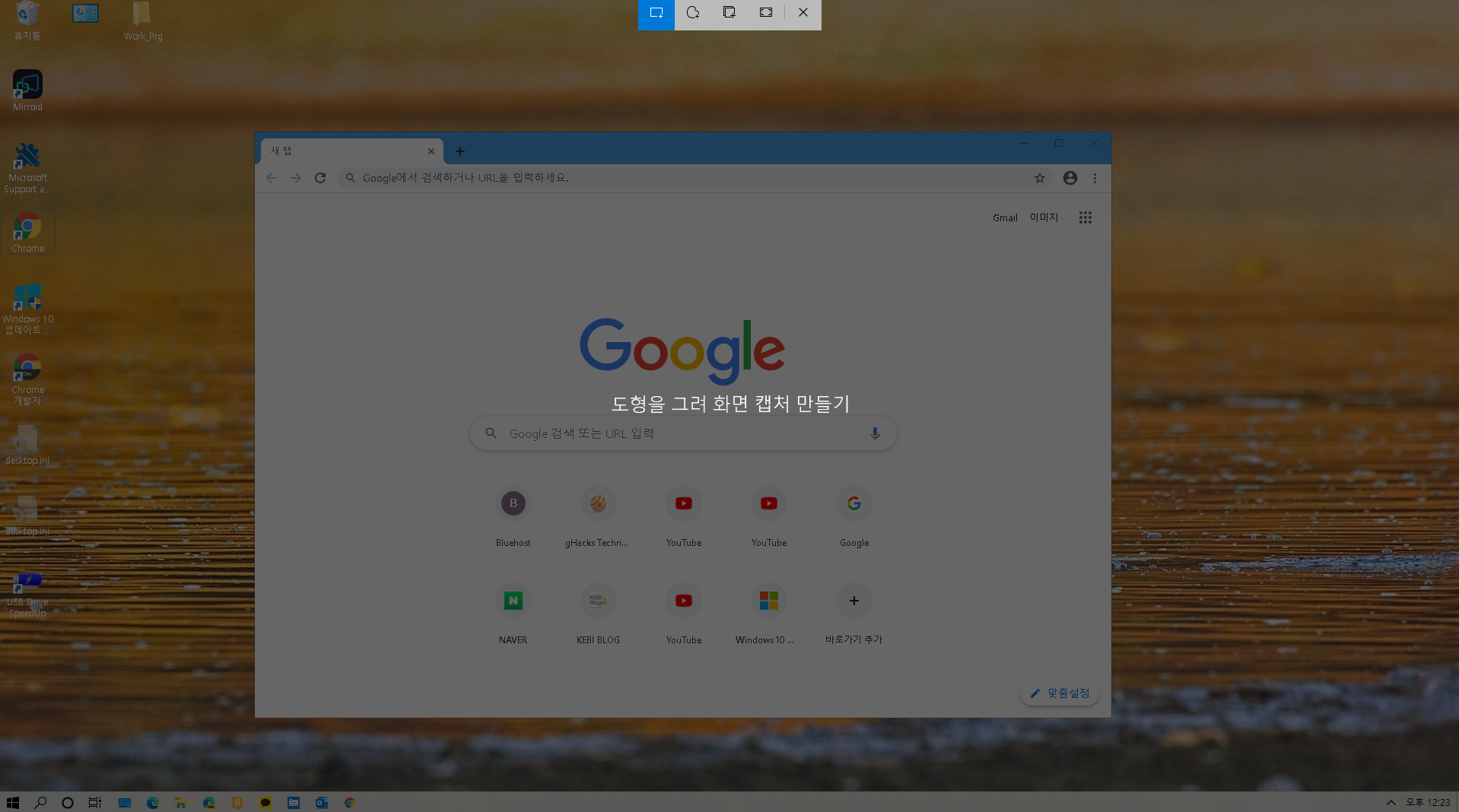Click the 맞춤설정 customize button
The width and height of the screenshot is (1459, 812).
[1060, 693]
